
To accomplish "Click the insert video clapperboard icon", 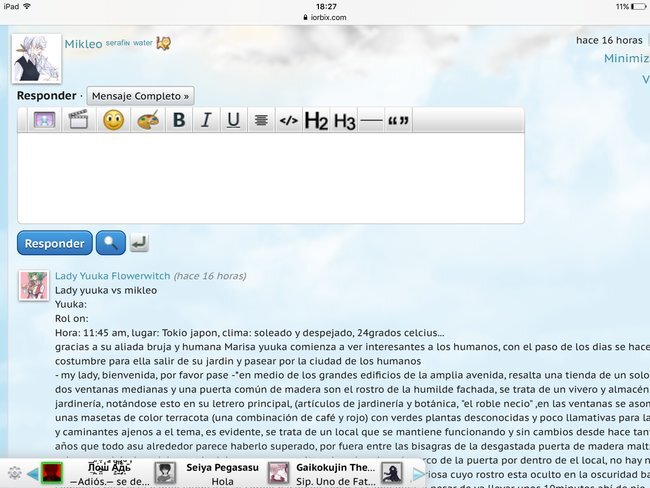I will tap(78, 121).
